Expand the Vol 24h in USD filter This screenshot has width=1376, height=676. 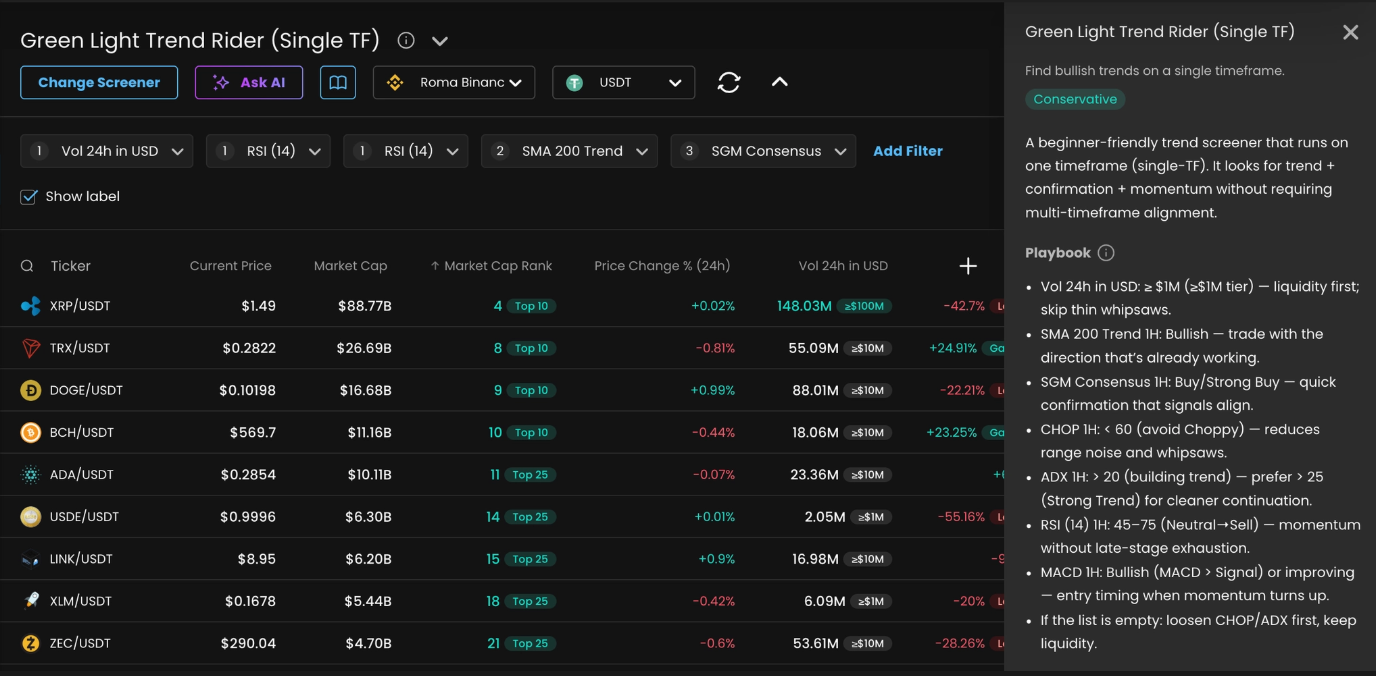pos(107,151)
